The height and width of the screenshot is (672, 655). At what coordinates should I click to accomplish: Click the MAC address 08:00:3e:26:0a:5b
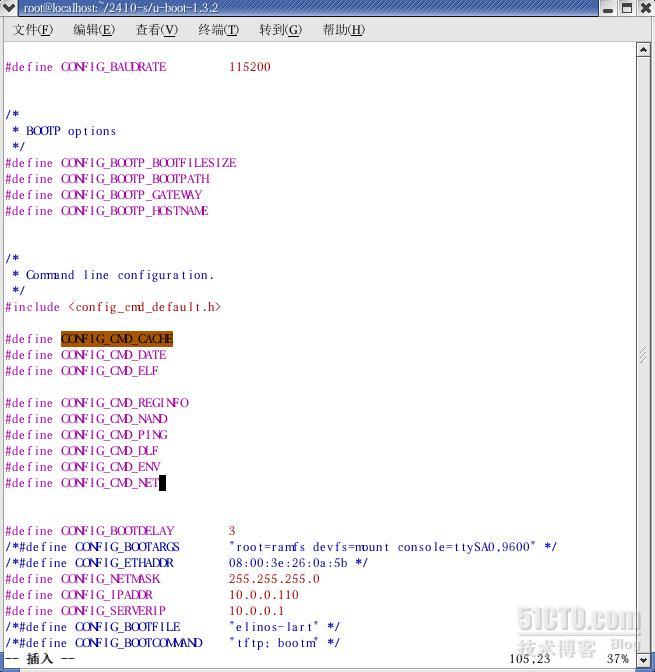[x=288, y=563]
